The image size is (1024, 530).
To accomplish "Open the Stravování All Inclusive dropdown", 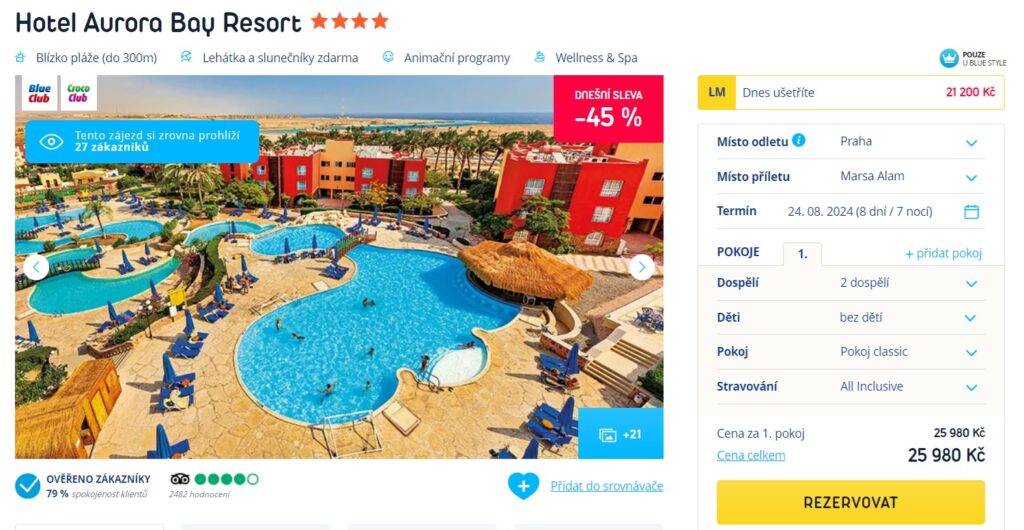I will pos(851,386).
